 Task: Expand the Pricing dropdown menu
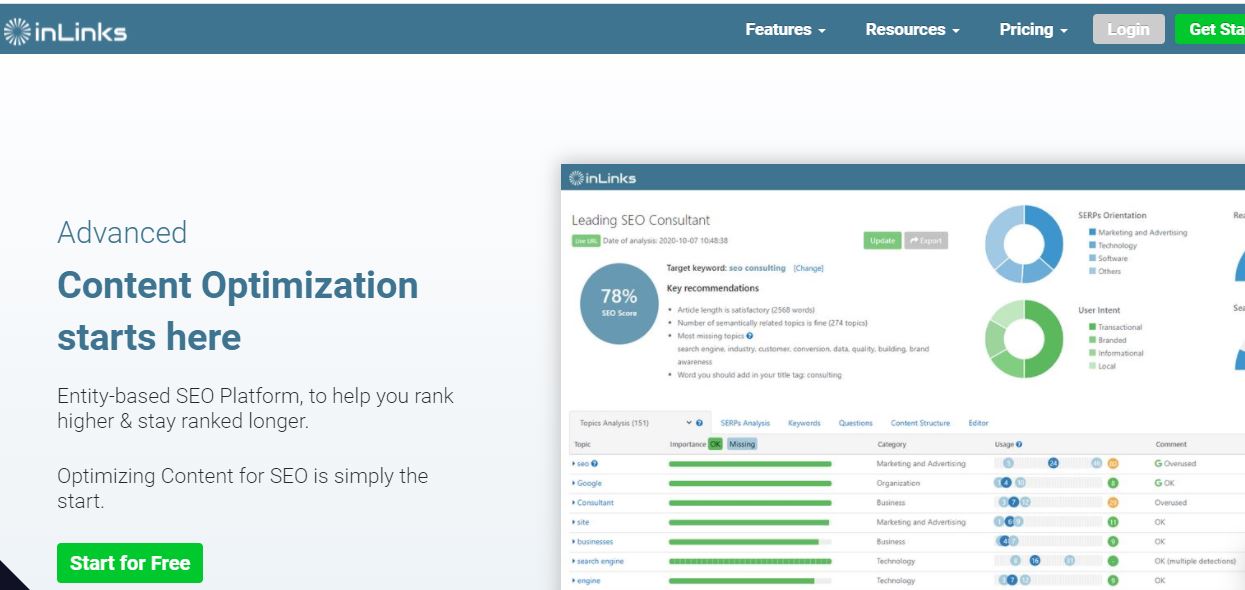[x=1033, y=30]
